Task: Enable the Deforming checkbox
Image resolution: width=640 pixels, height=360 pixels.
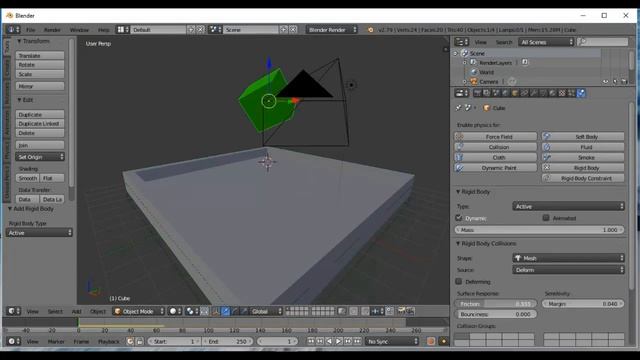Action: 459,281
